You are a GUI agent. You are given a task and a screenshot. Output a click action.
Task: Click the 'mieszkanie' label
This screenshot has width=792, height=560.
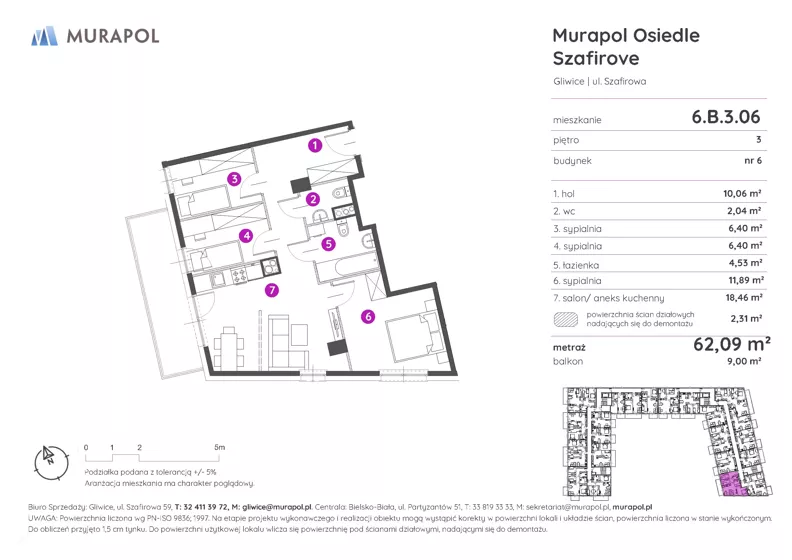(x=577, y=120)
